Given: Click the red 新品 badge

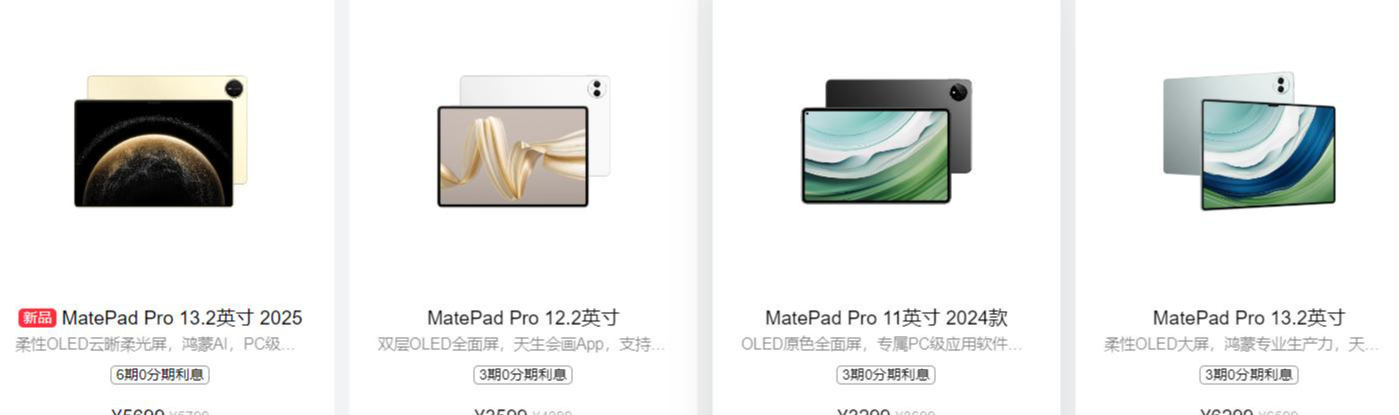Looking at the screenshot, I should [37, 318].
